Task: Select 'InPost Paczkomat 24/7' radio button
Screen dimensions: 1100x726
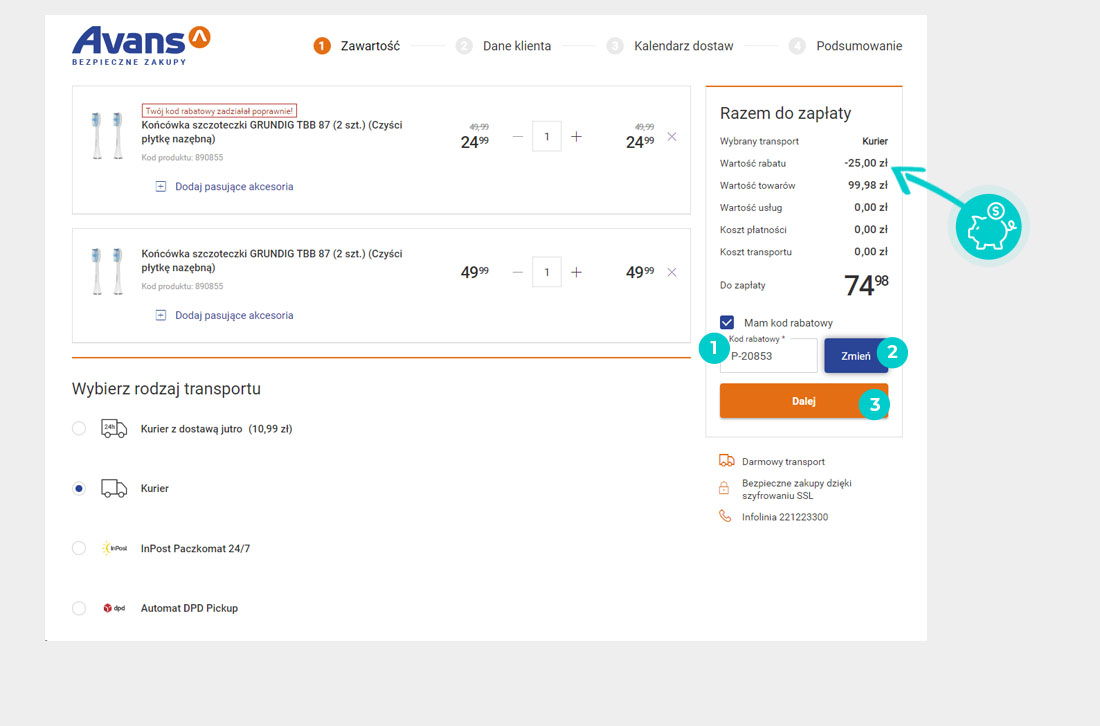Action: (79, 548)
